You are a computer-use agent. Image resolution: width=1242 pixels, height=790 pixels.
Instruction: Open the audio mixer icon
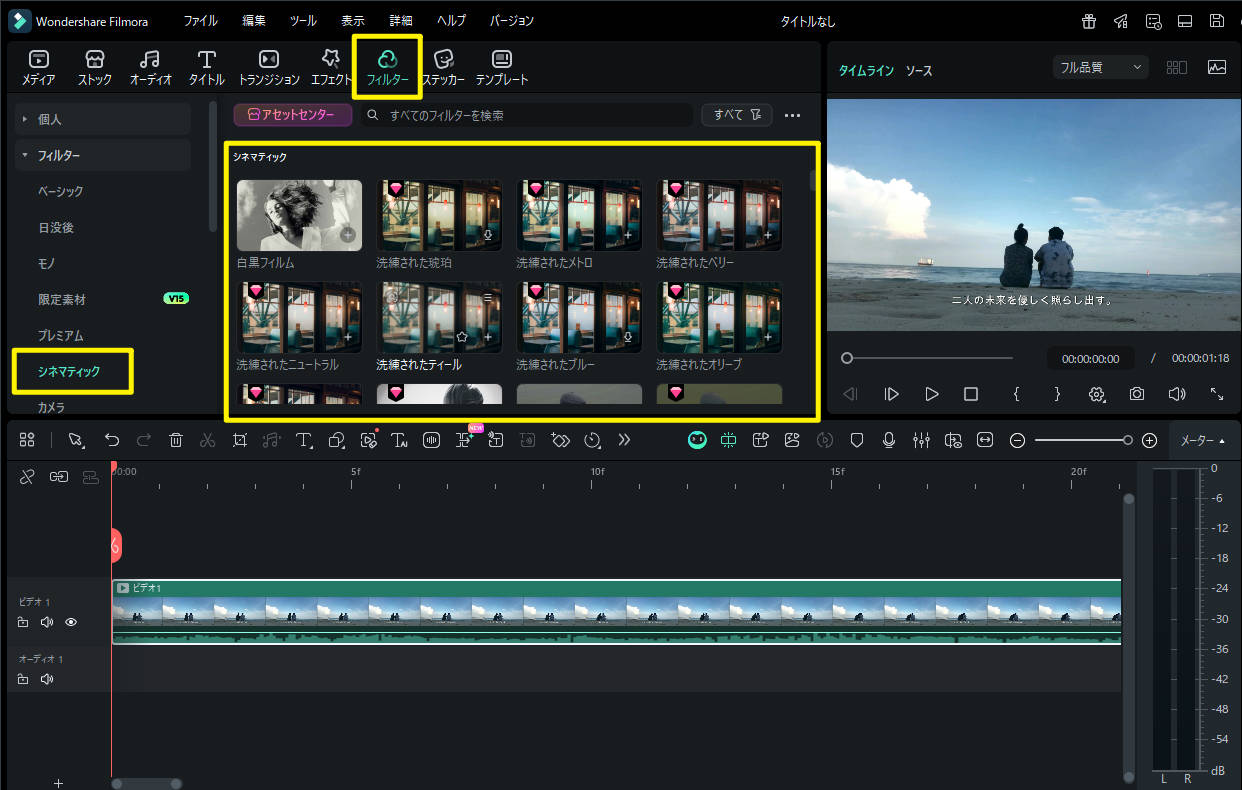[921, 440]
